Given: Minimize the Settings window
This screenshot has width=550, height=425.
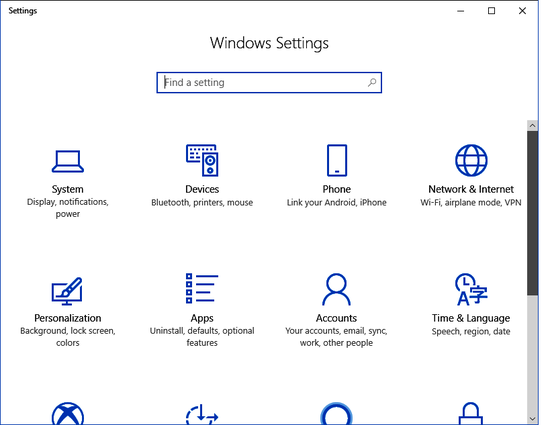Looking at the screenshot, I should (x=461, y=11).
